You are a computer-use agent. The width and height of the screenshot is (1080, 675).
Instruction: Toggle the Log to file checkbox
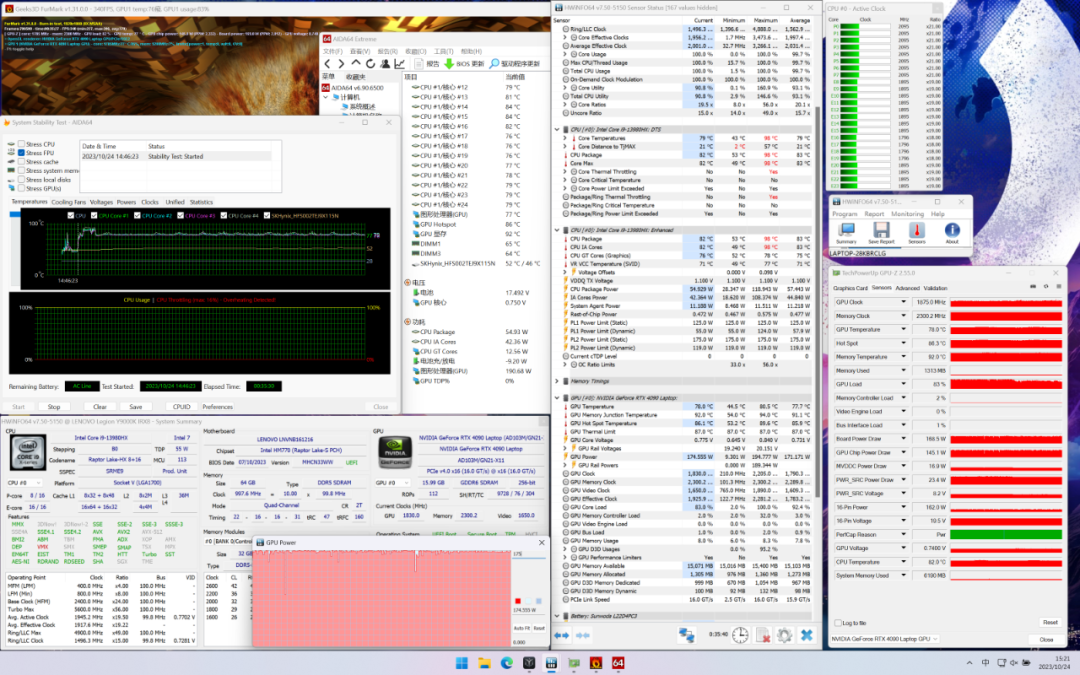pos(836,623)
